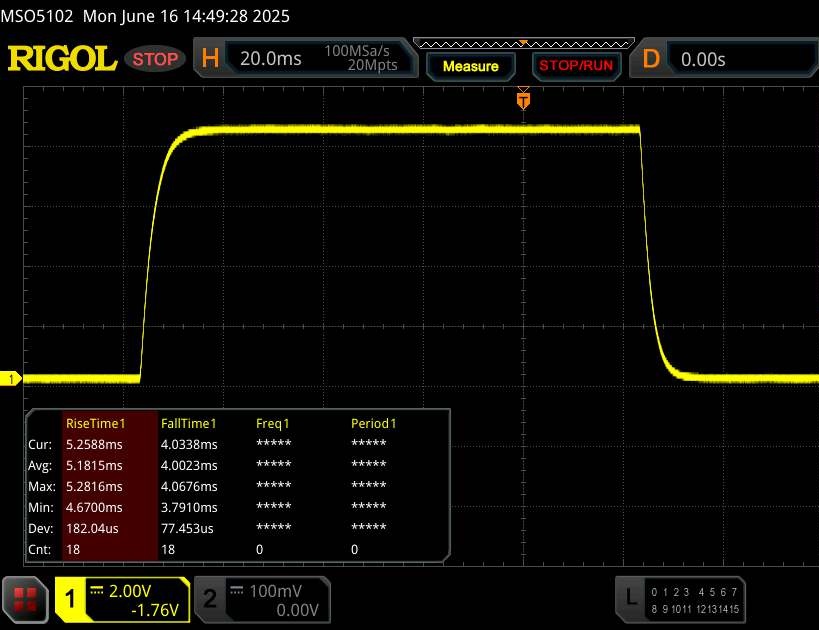Click the 100MSa/s sample rate readout
Image resolution: width=819 pixels, height=630 pixels.
357,51
